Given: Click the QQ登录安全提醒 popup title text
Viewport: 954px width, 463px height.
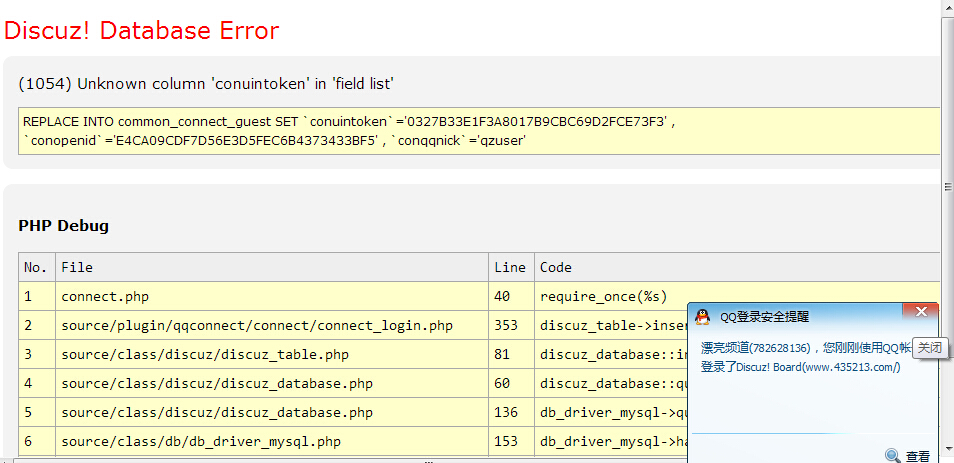Looking at the screenshot, I should pyautogui.click(x=765, y=317).
